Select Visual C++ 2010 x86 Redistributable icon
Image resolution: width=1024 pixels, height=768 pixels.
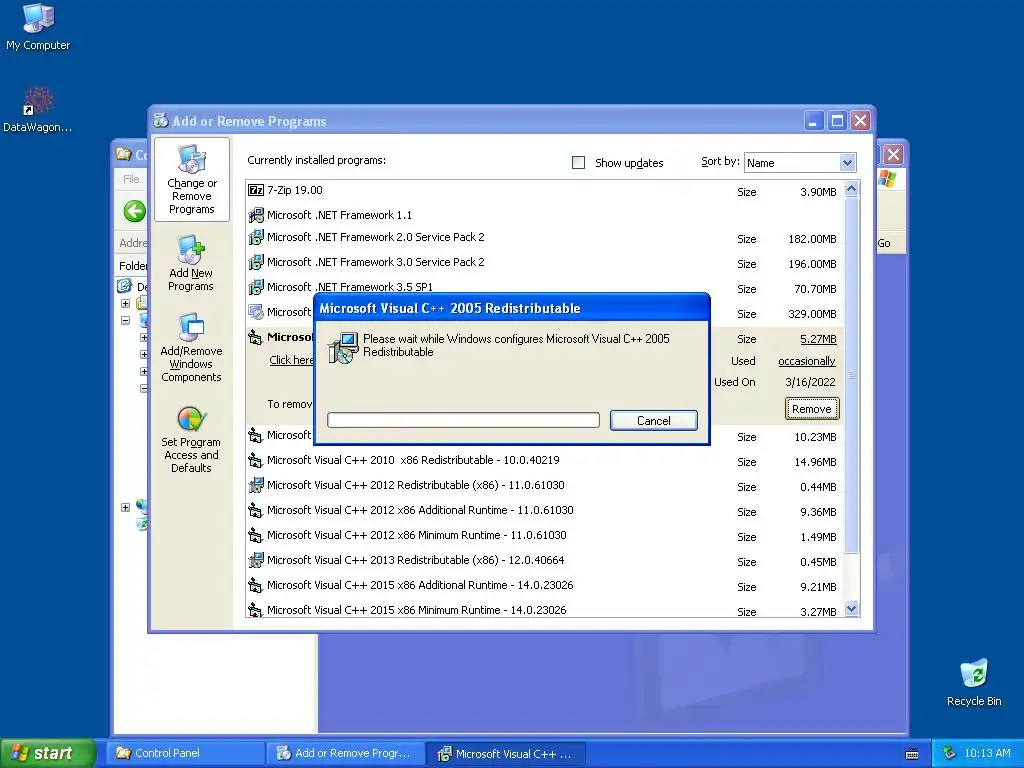(x=255, y=460)
